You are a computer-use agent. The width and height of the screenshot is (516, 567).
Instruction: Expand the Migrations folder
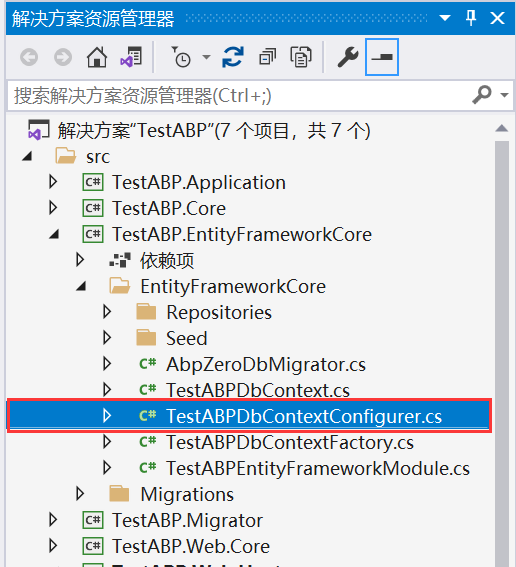(80, 494)
